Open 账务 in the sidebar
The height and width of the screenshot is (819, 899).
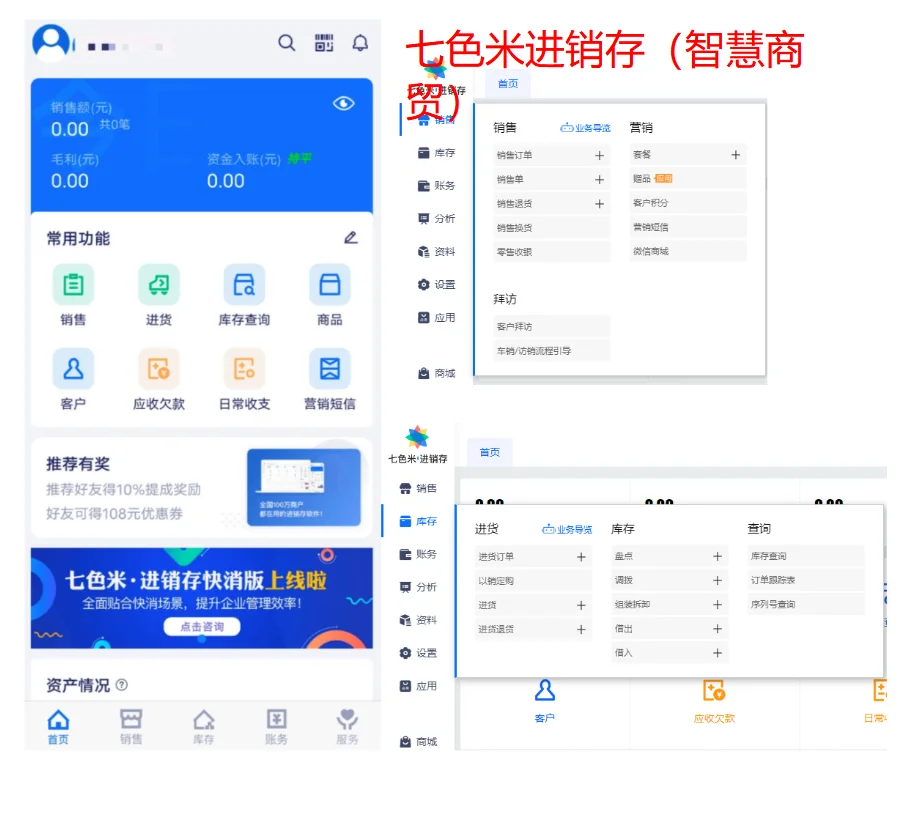[435, 185]
